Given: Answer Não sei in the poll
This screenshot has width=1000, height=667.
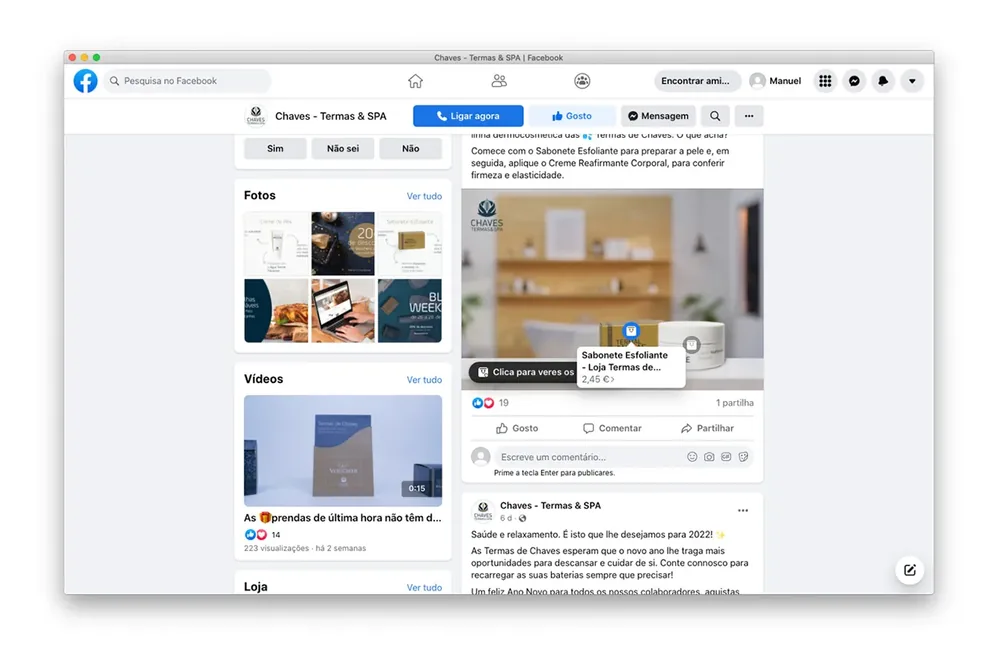Looking at the screenshot, I should pyautogui.click(x=343, y=149).
